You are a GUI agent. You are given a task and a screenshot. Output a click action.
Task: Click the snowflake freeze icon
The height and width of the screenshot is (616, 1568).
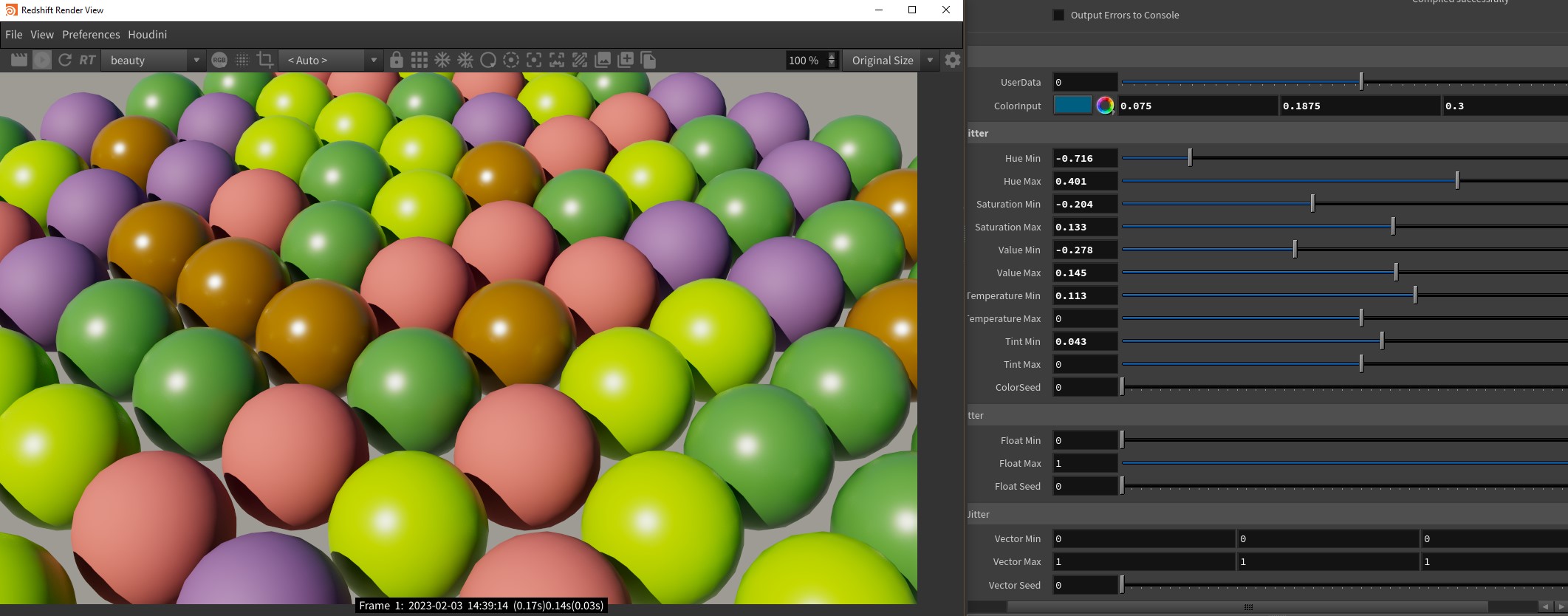[x=442, y=61]
